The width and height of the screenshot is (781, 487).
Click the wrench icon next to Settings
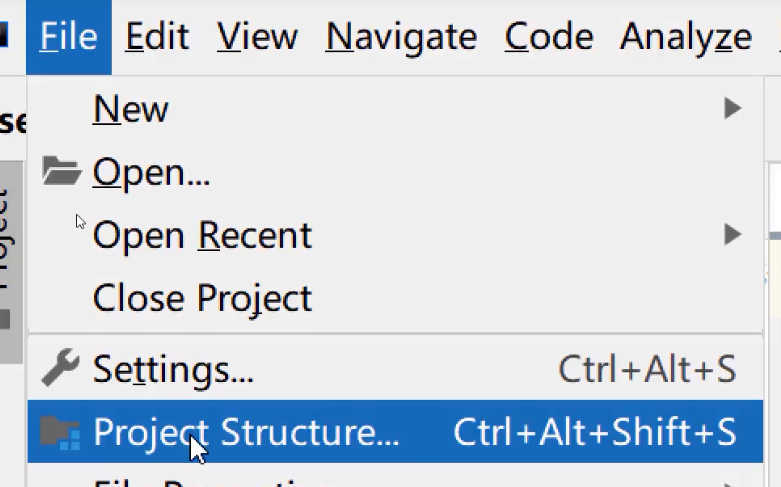tap(60, 369)
